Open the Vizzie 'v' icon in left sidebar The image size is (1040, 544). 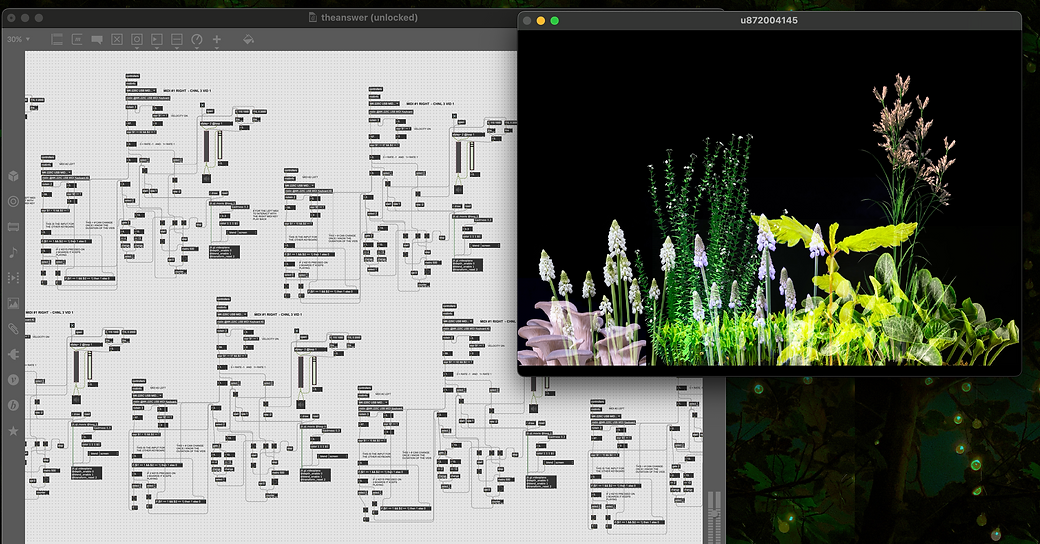click(x=13, y=379)
